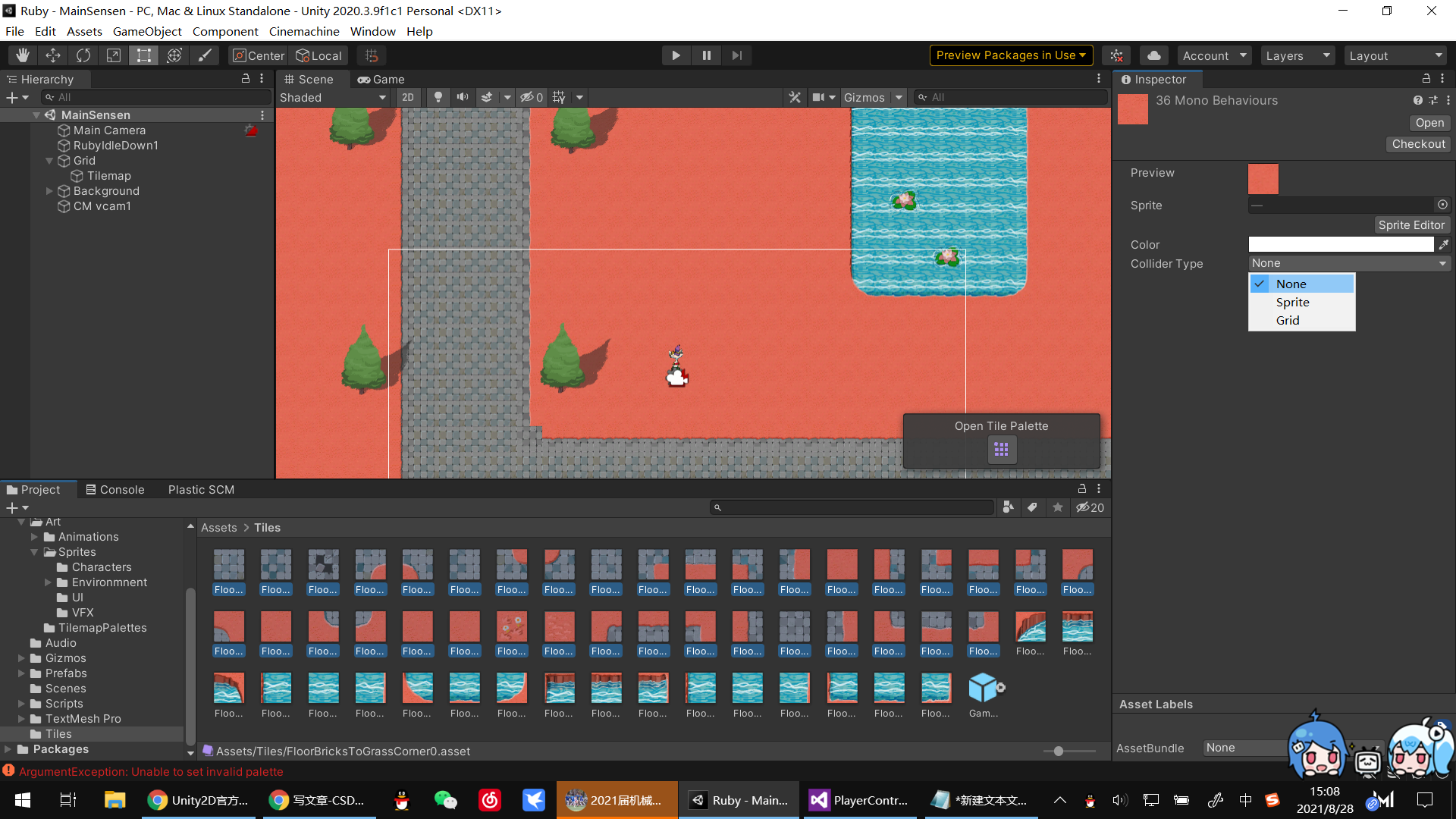This screenshot has height=819, width=1456.
Task: Toggle grid snapping in the toolbar
Action: [x=371, y=55]
